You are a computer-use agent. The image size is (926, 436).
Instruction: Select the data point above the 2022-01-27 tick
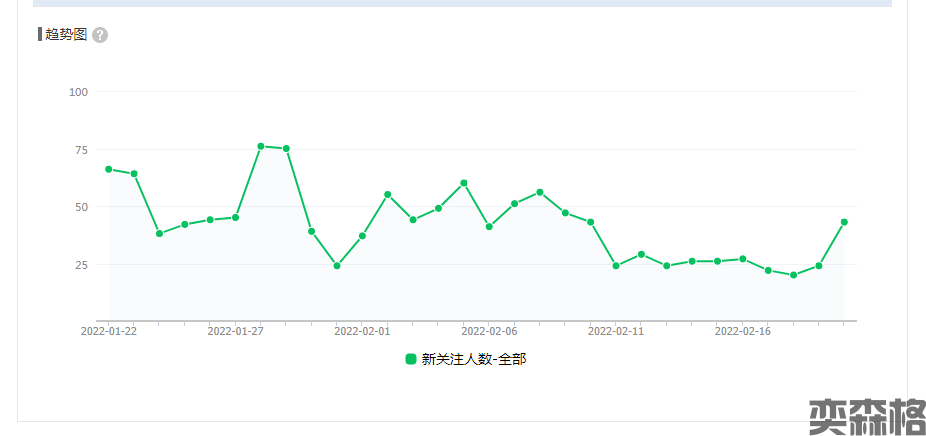(x=235, y=217)
